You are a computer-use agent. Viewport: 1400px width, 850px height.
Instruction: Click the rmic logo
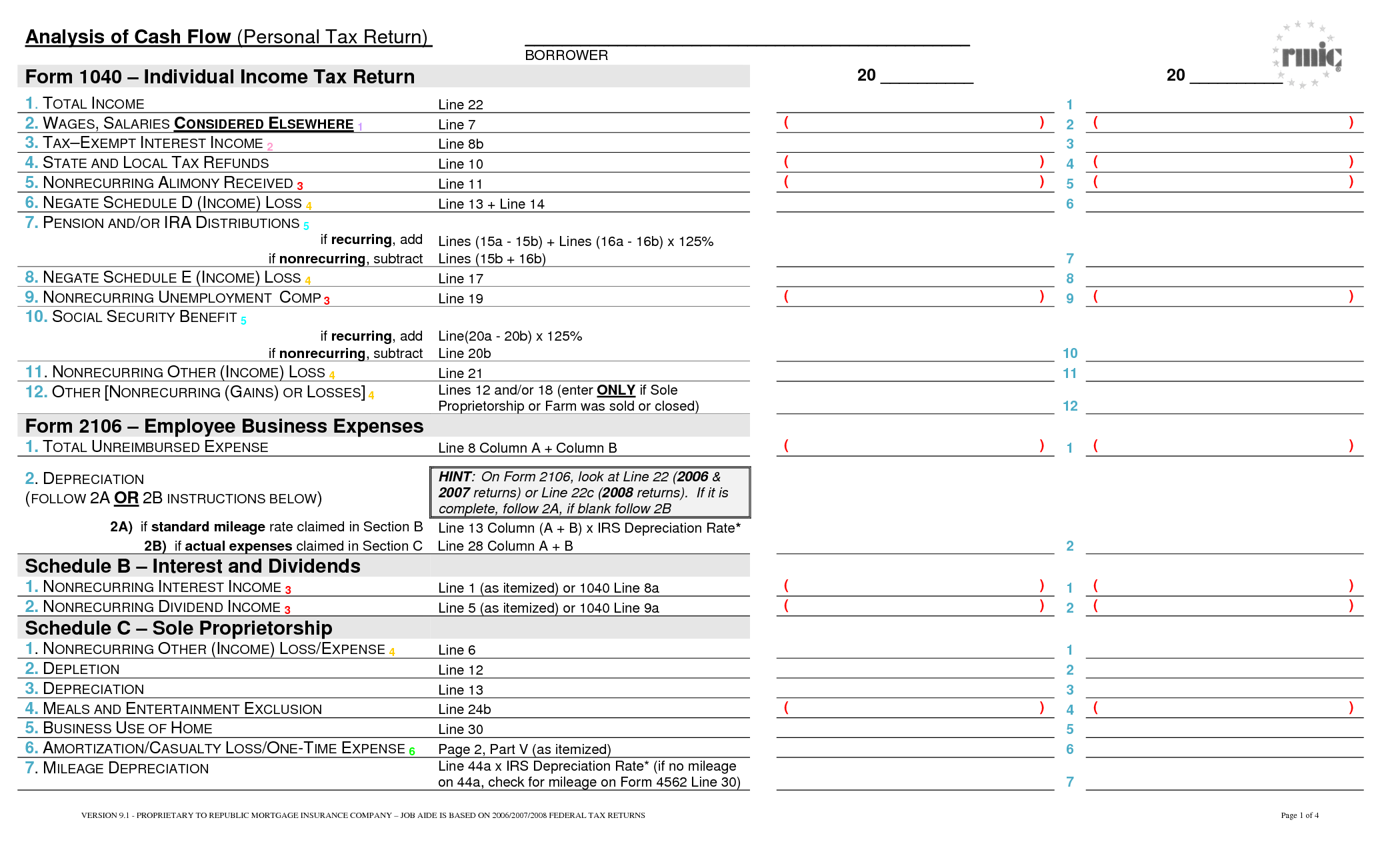point(1307,55)
